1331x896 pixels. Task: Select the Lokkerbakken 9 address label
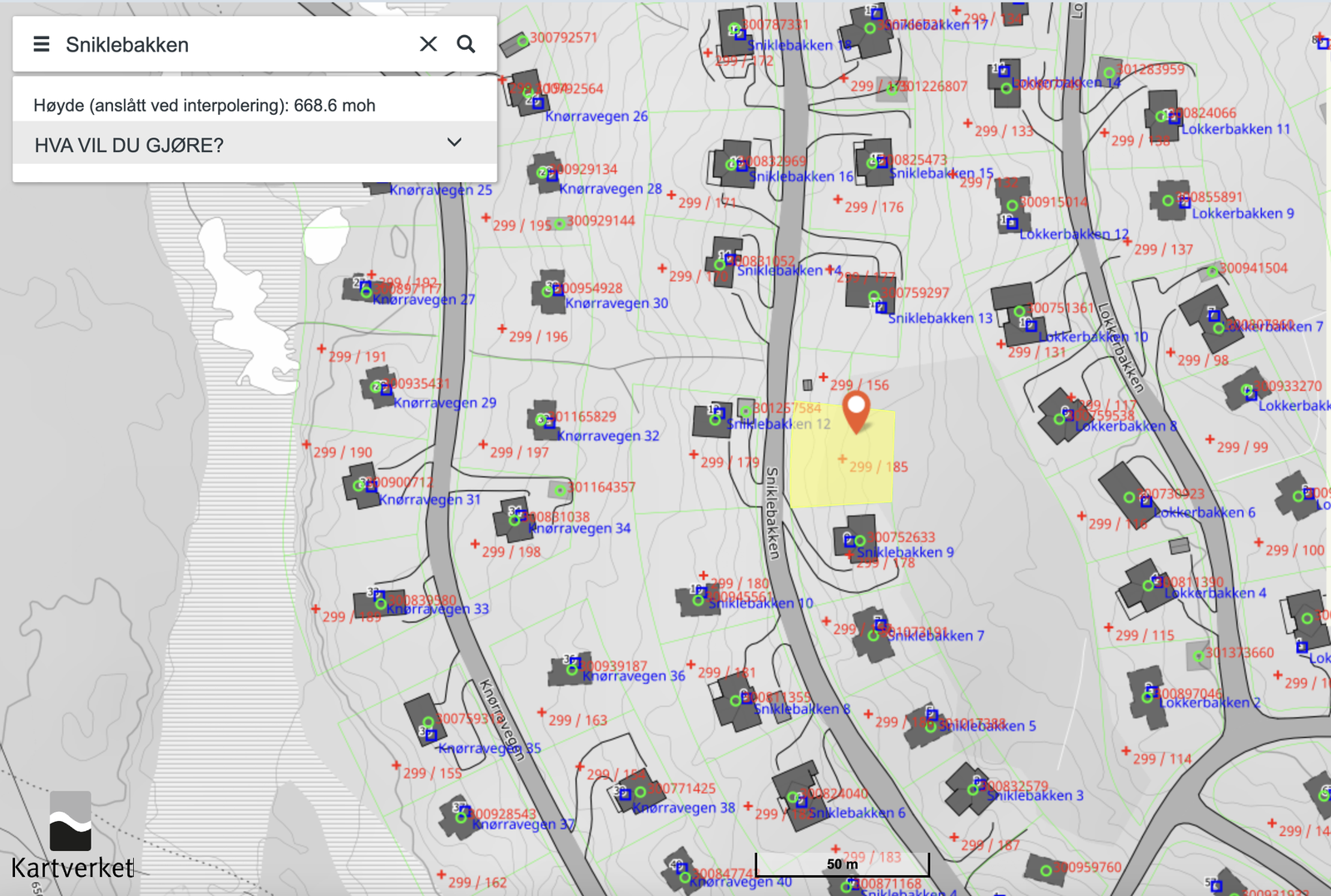click(1243, 214)
